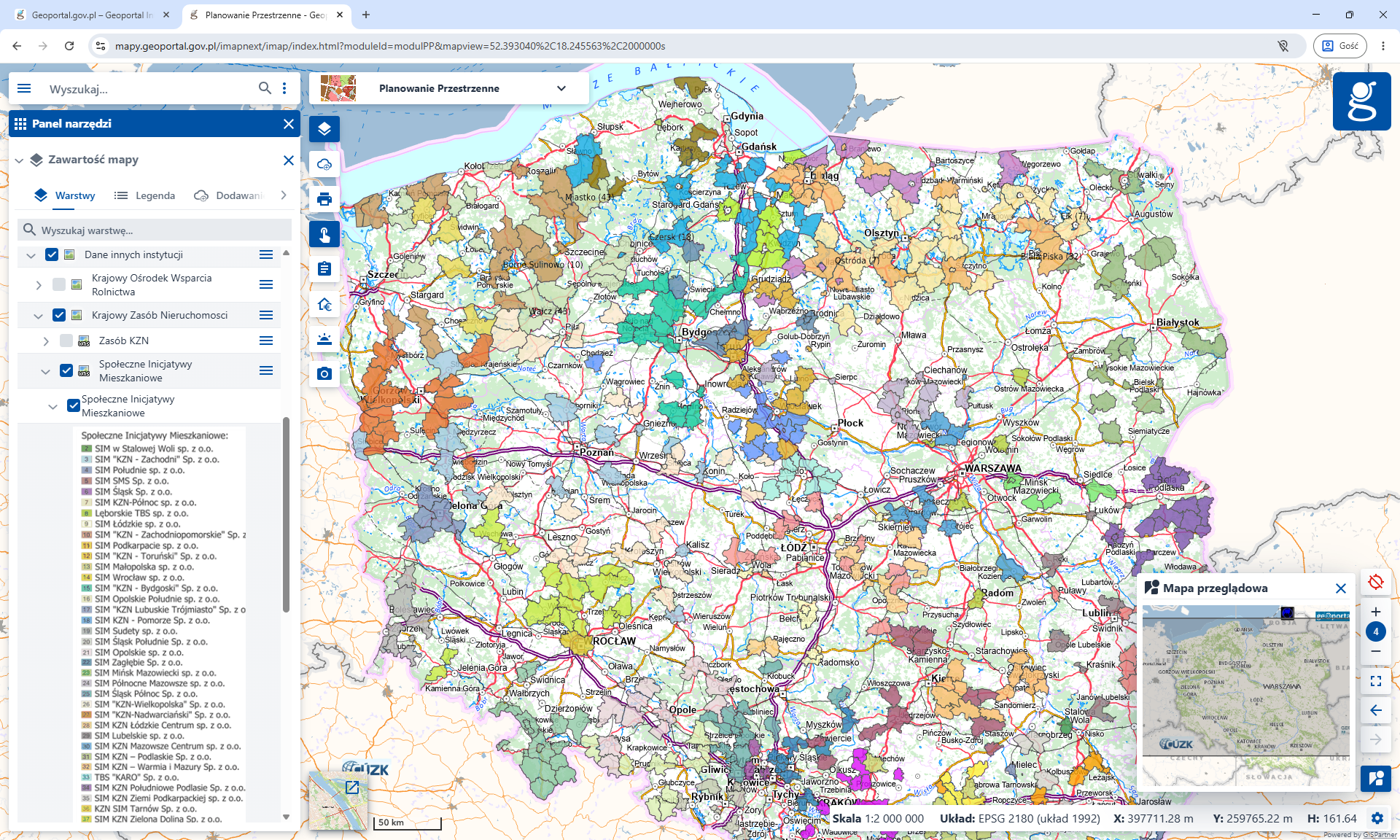Zoom in the map with plus

[1376, 612]
